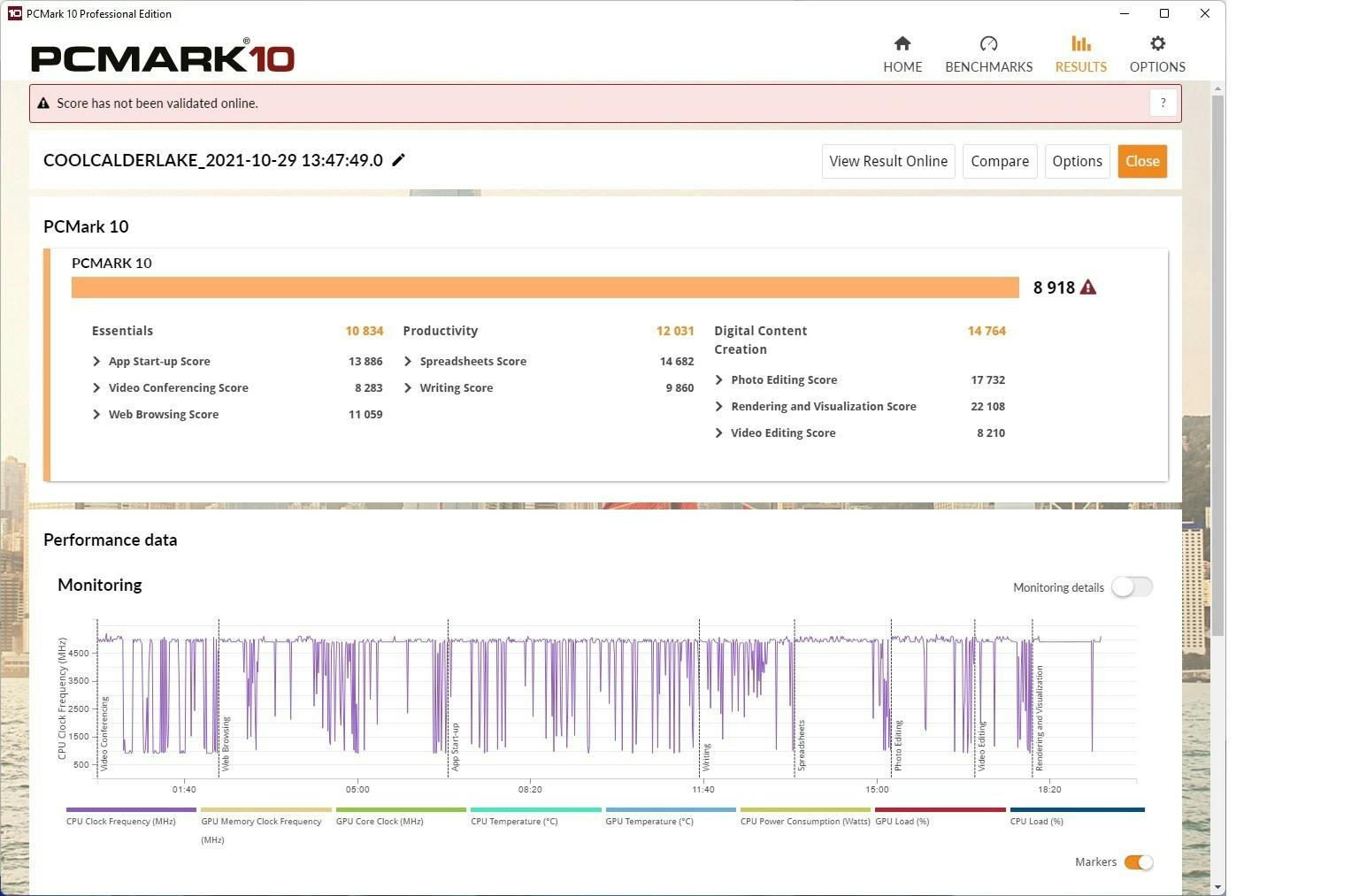Click the PCMark 10 logo
Screen dimensions: 1359x896
163,57
